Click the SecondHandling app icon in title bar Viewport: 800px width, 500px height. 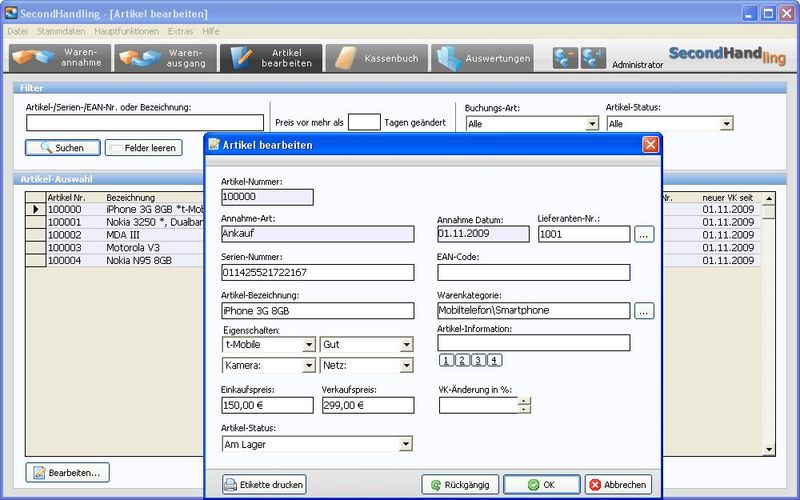[x=10, y=13]
